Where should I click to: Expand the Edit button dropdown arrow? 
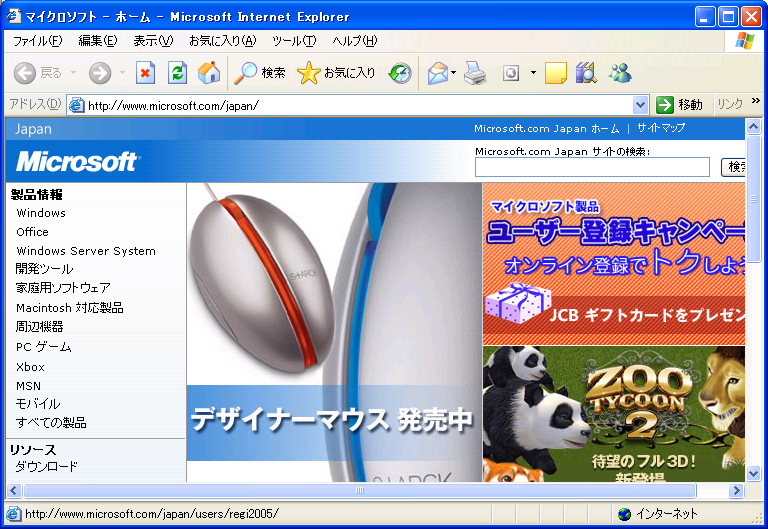click(533, 73)
